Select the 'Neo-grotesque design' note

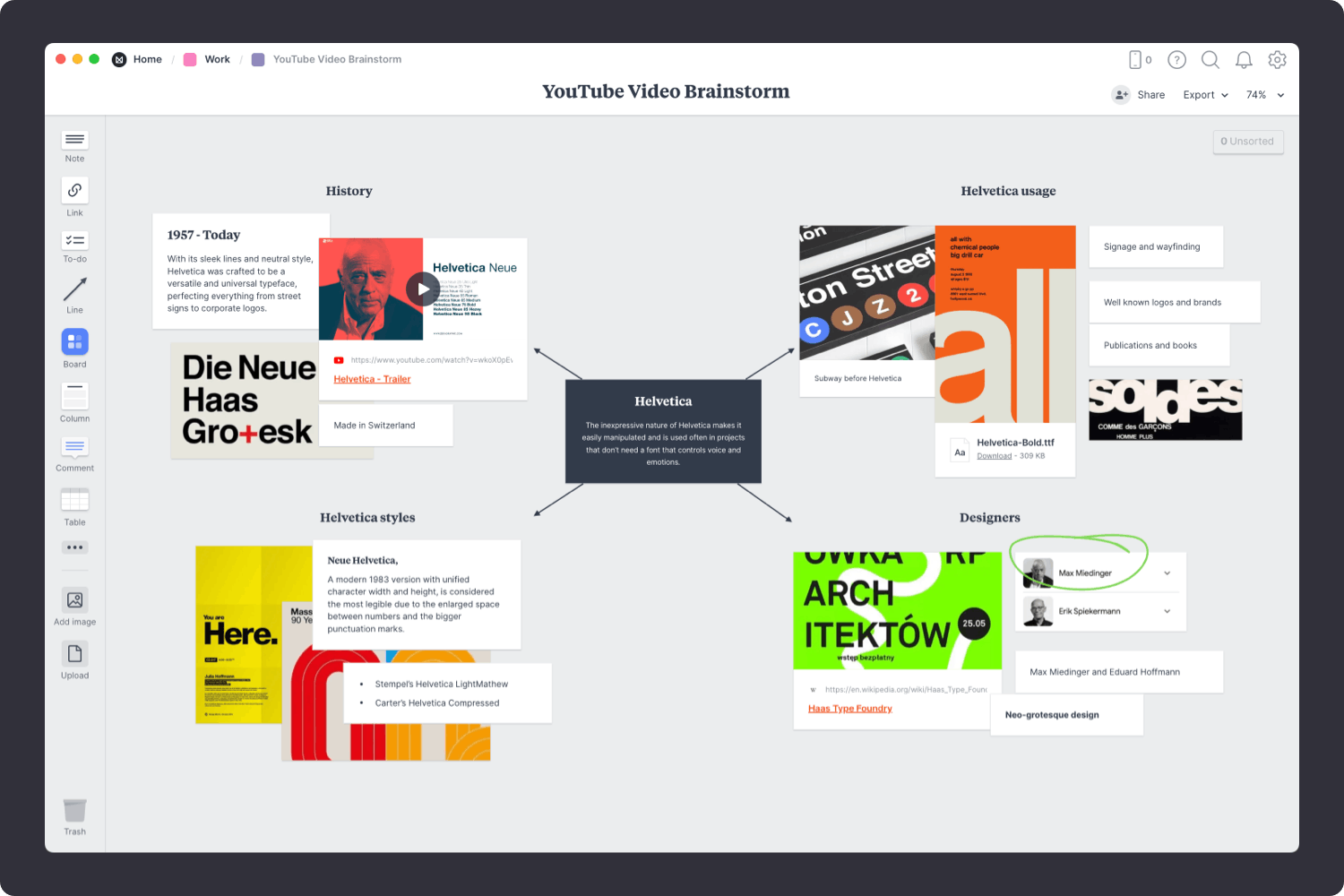(1067, 715)
